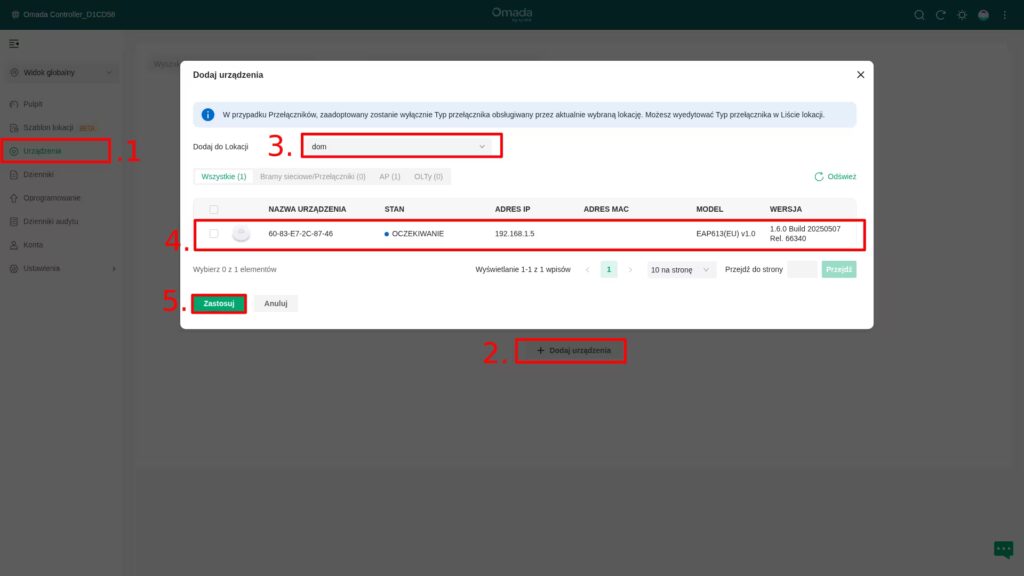Check the select-all checkbox in table header
The width and height of the screenshot is (1024, 576).
[x=213, y=209]
